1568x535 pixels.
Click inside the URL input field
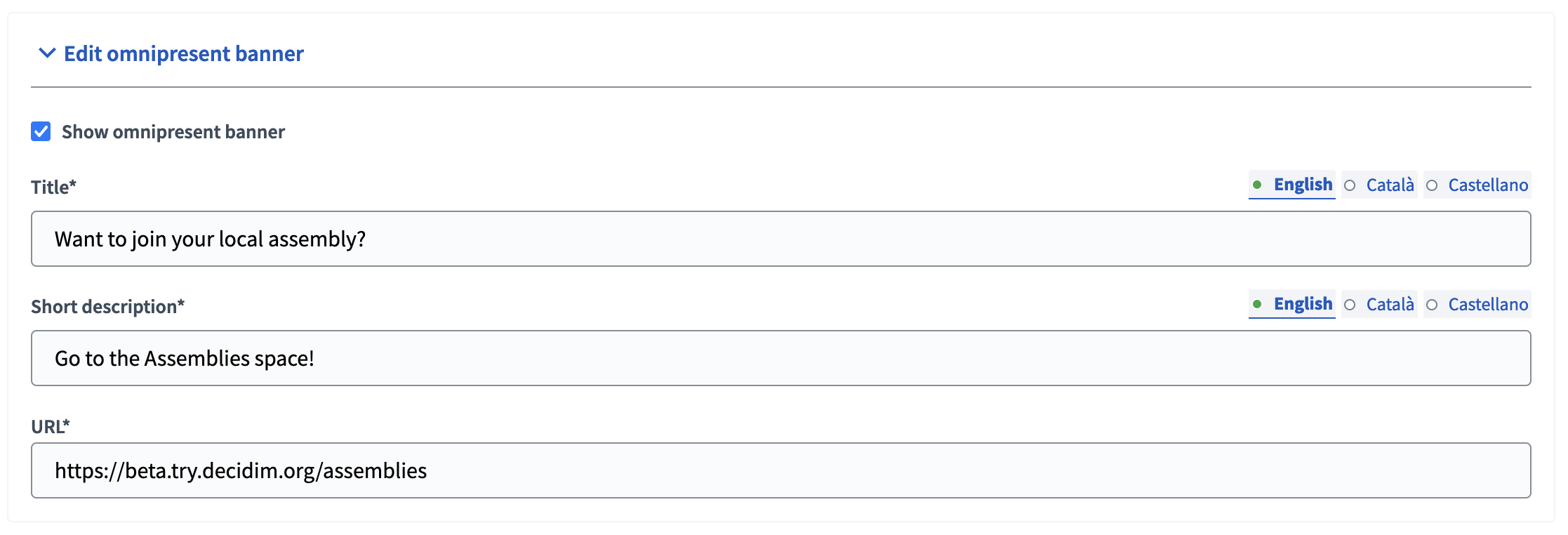[780, 470]
